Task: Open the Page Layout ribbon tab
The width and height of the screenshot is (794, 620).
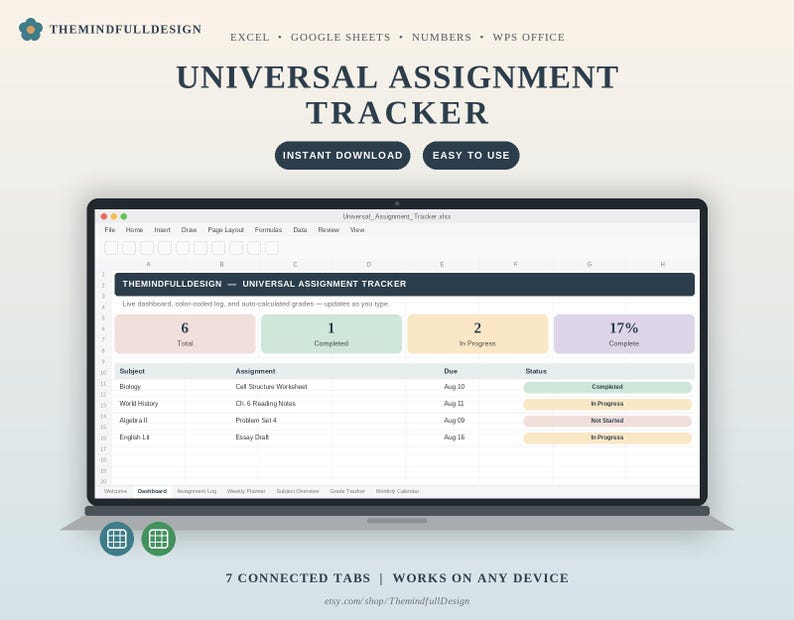Action: point(226,230)
